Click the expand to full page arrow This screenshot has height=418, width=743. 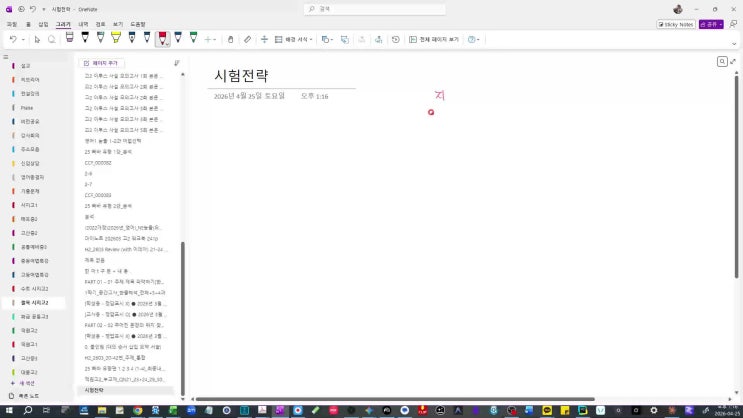734,62
